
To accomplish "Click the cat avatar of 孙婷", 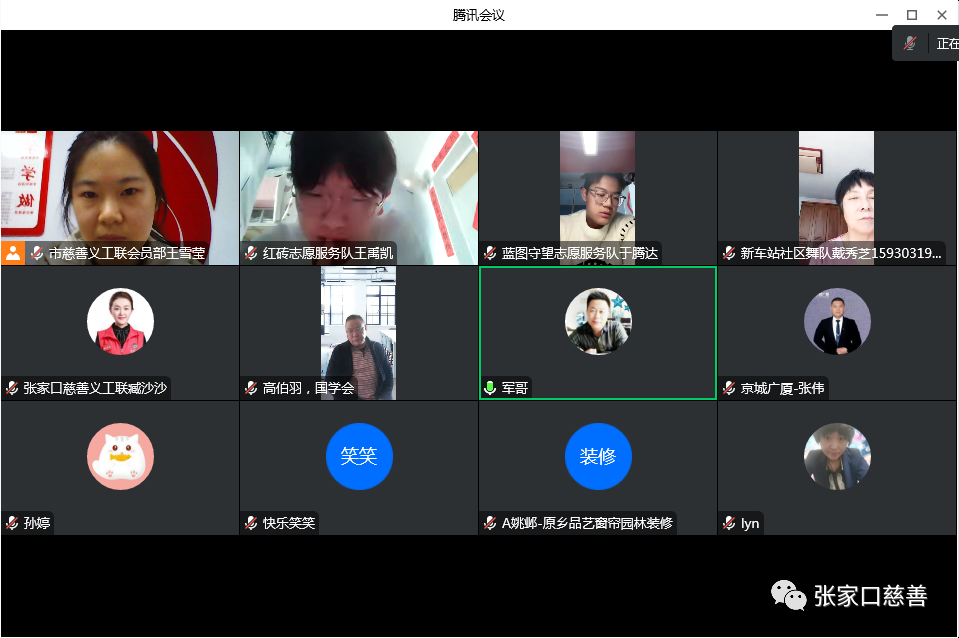I will [120, 456].
